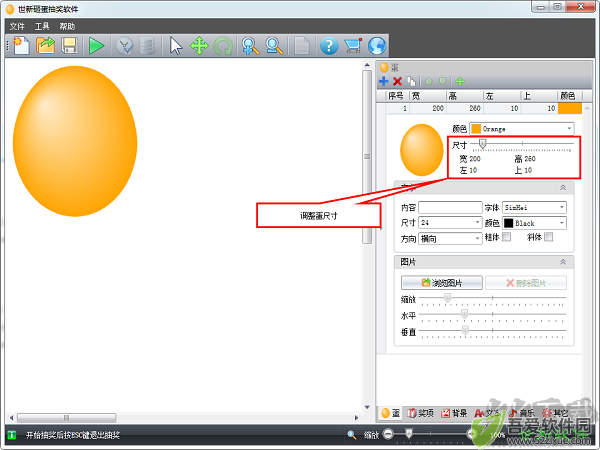Collapse the 图片 section chevron
Screen dimensions: 600x450
pyautogui.click(x=563, y=262)
